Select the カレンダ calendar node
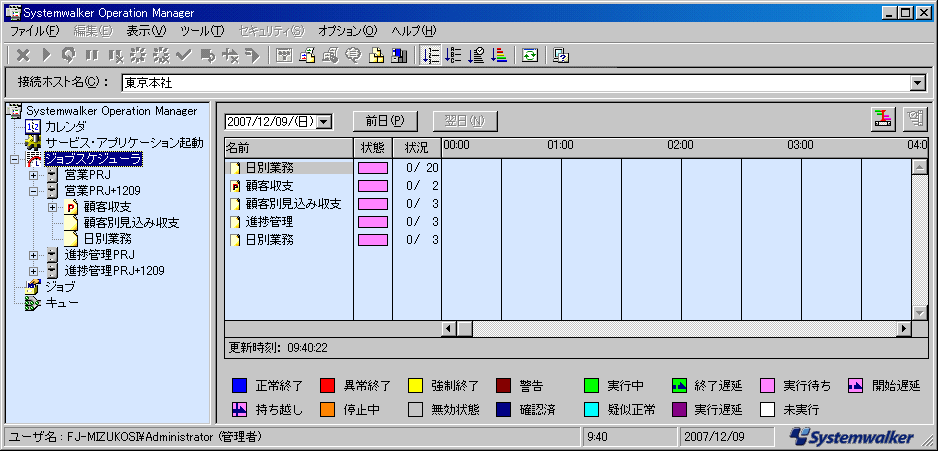938x451 pixels. pyautogui.click(x=65, y=127)
